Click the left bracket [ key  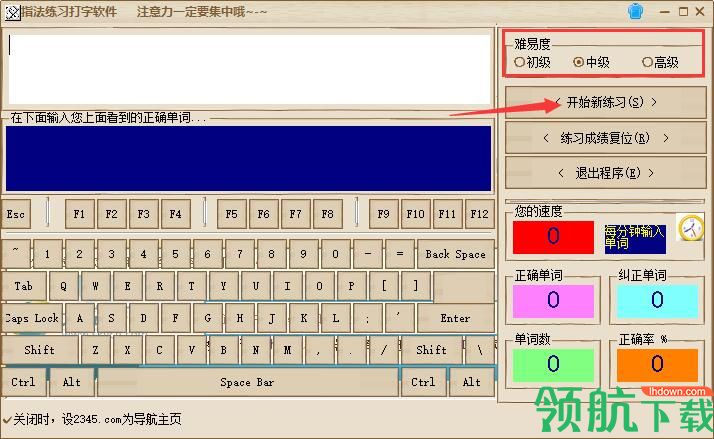point(384,286)
